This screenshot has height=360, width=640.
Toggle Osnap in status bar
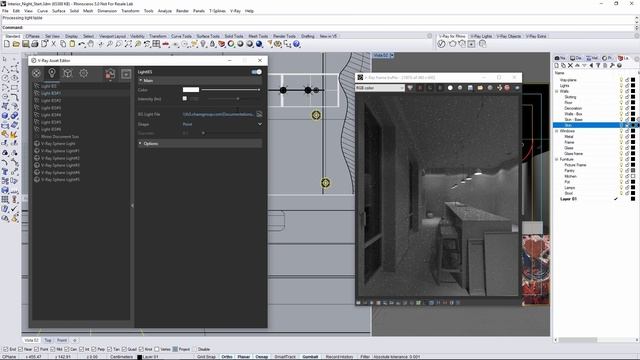pyautogui.click(x=262, y=357)
